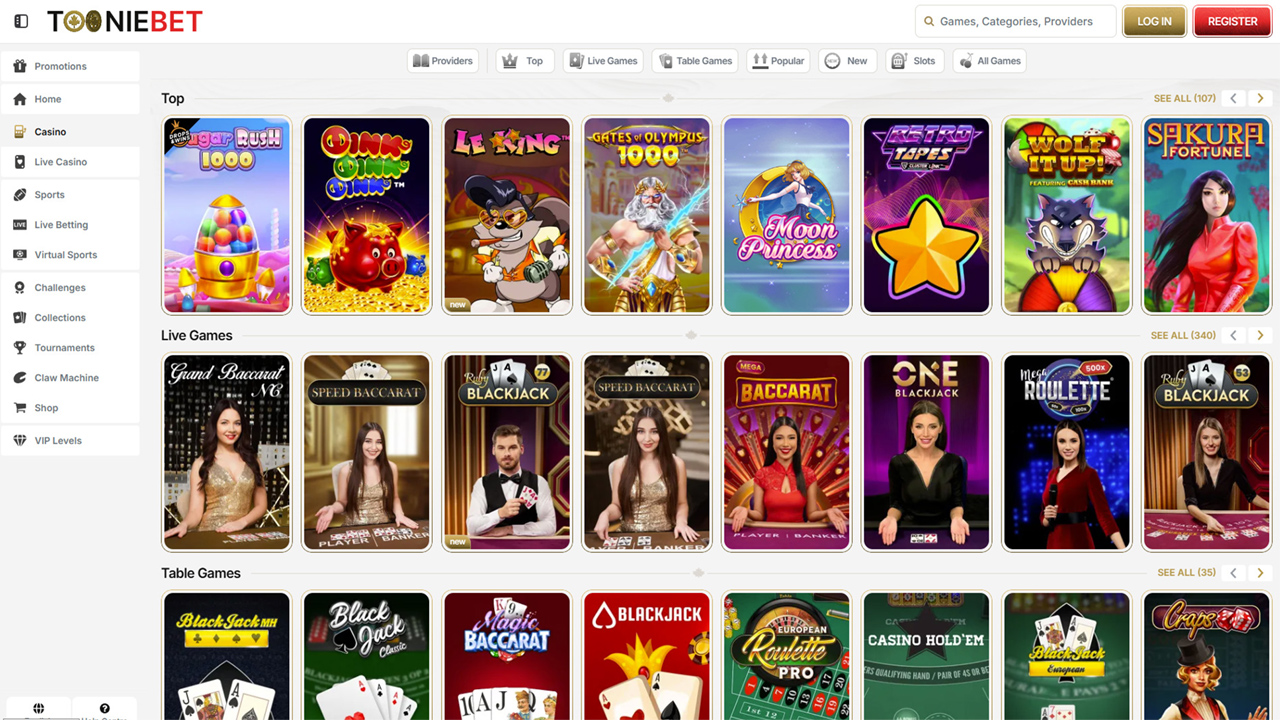Click the next arrow on the Top carousel

tap(1260, 98)
